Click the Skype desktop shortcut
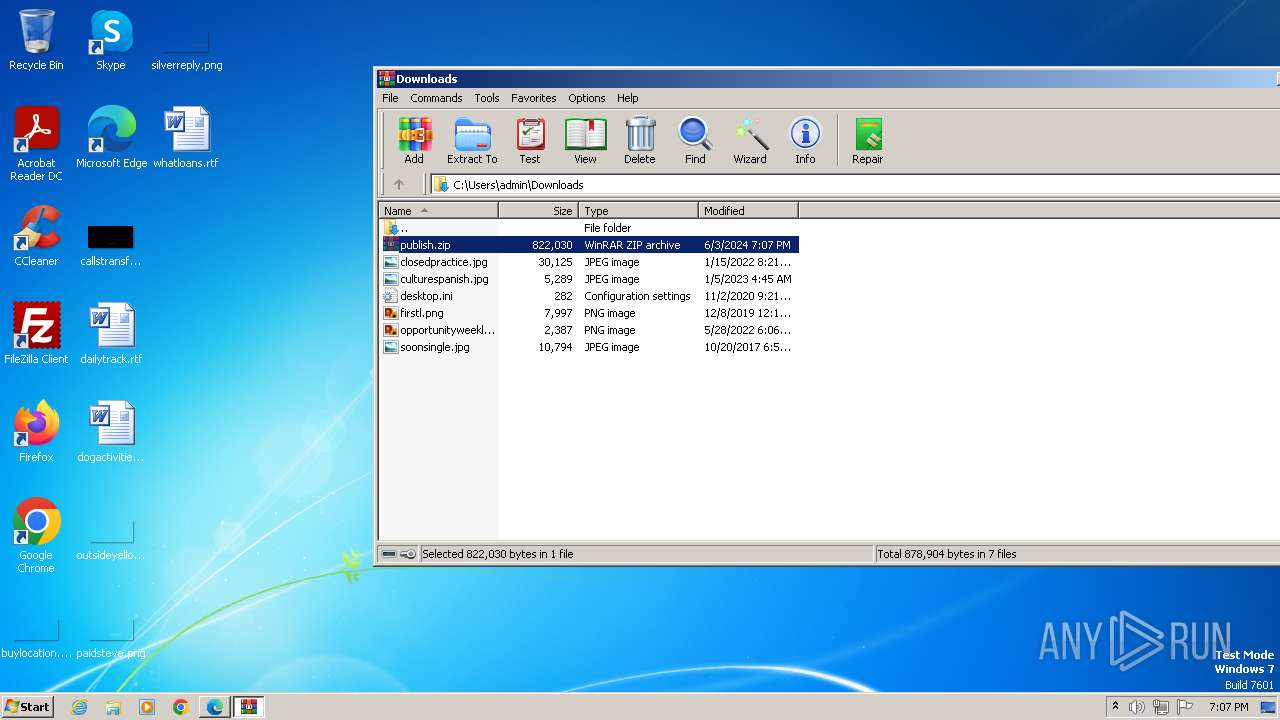The width and height of the screenshot is (1280, 720). click(110, 40)
